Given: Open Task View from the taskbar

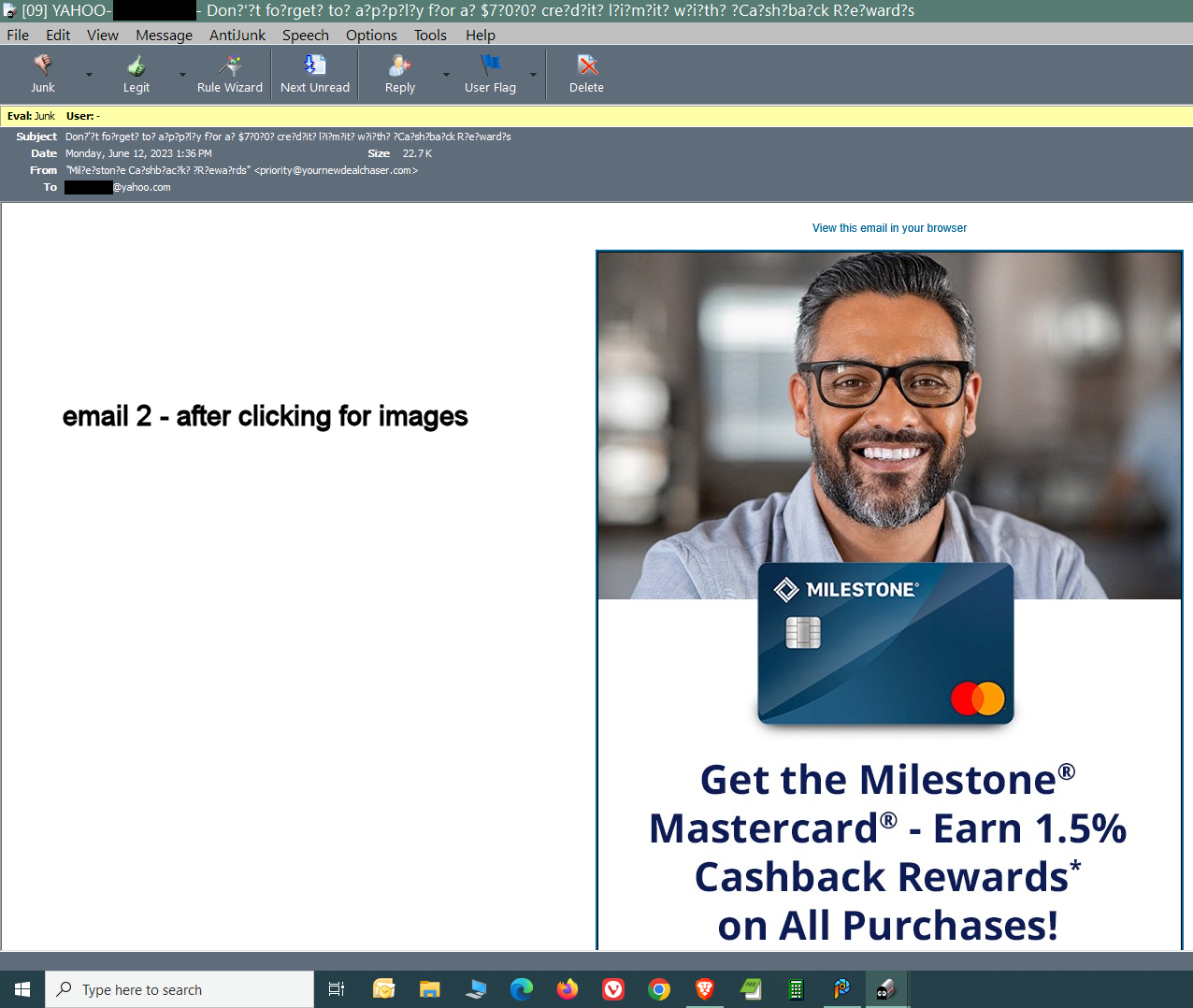Looking at the screenshot, I should (337, 989).
